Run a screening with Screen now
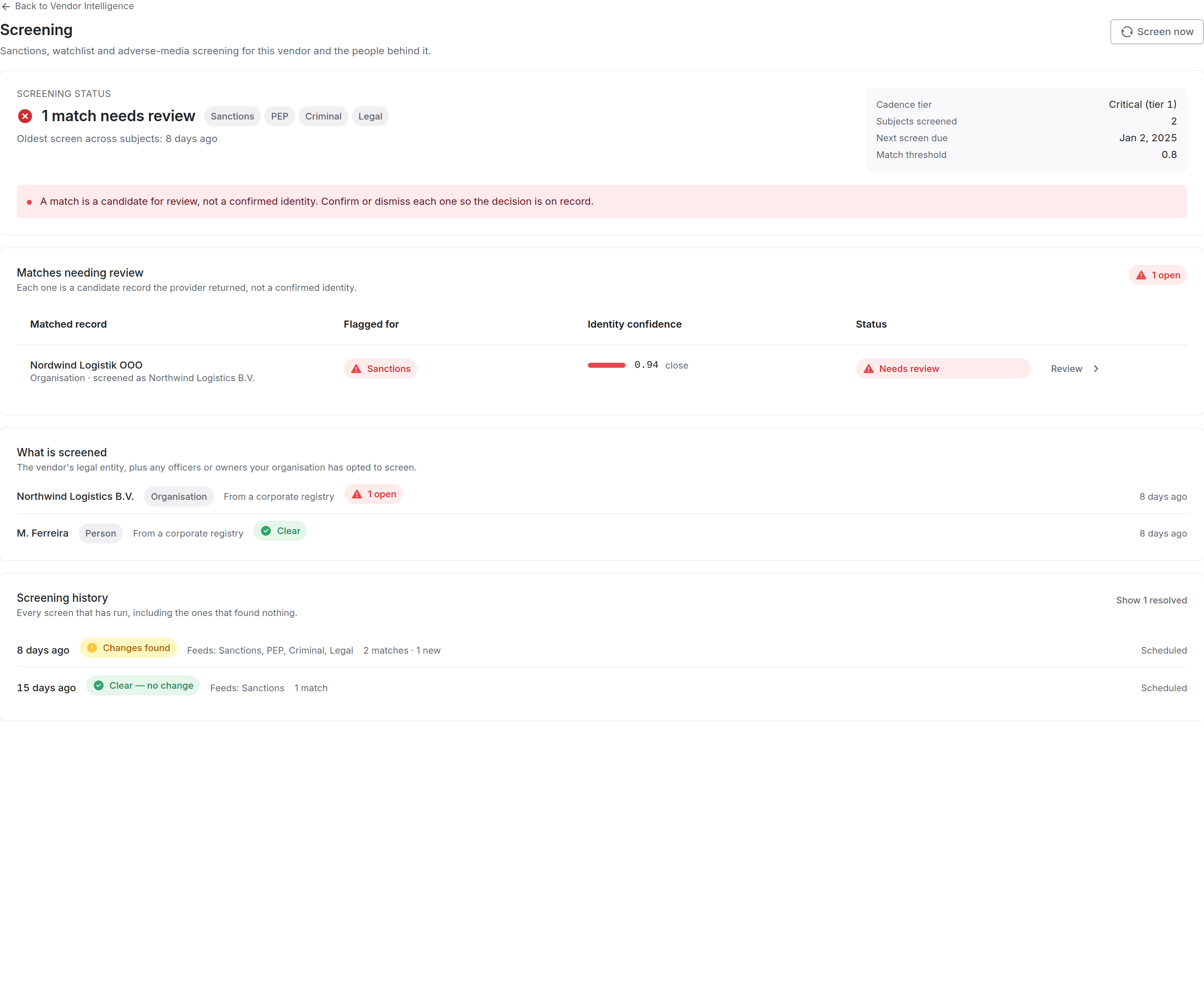This screenshot has height=1003, width=1204. [1156, 32]
